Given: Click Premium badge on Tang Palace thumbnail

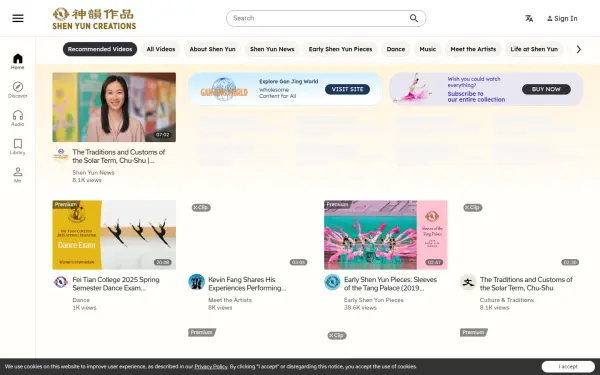Looking at the screenshot, I should (337, 204).
